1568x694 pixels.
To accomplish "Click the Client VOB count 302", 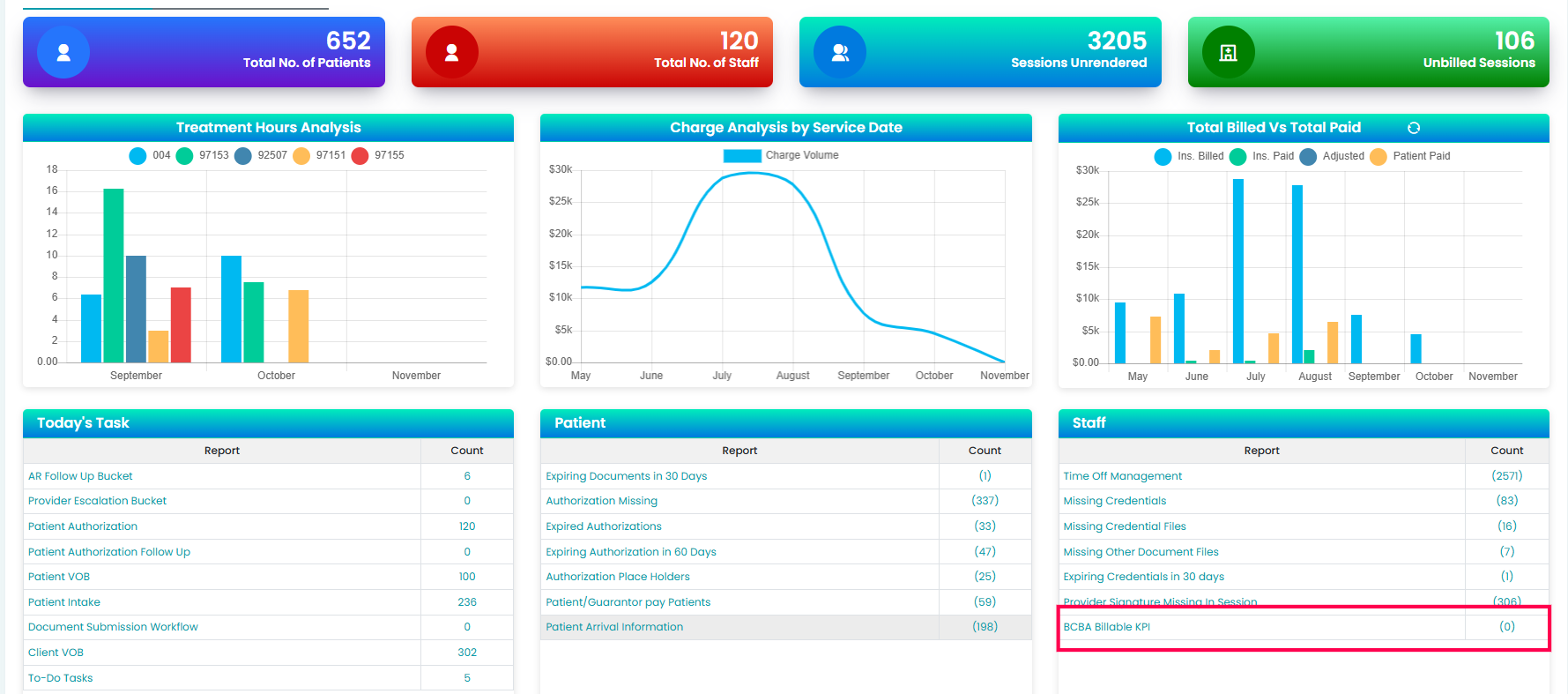I will (x=467, y=653).
